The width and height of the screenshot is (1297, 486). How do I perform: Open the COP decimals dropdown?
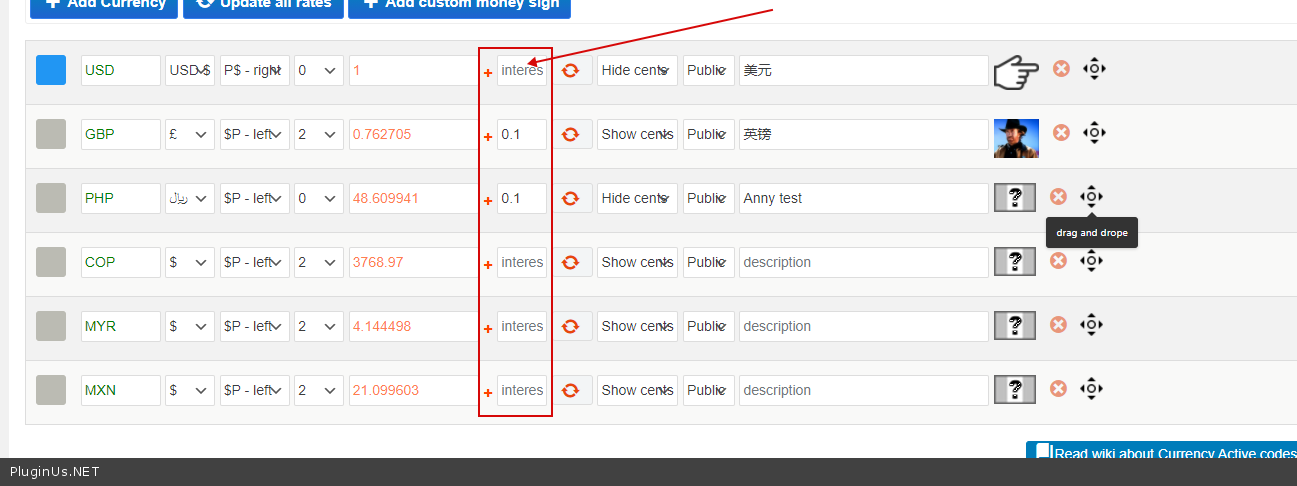tap(319, 262)
